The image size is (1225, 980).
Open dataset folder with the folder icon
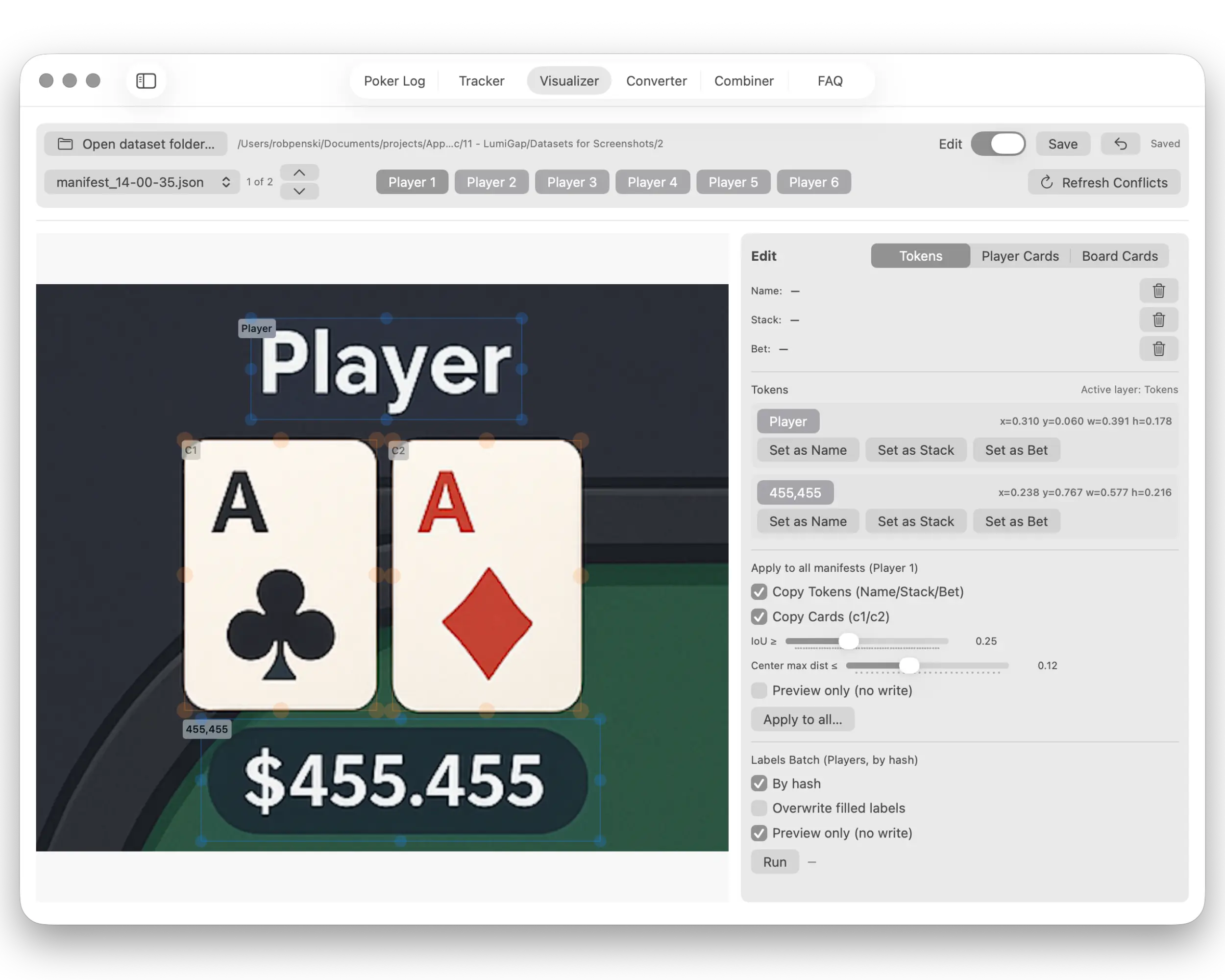point(65,143)
